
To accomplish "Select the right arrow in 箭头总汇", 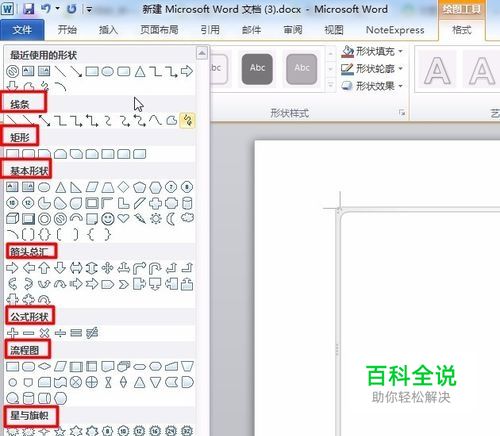I will pos(12,268).
